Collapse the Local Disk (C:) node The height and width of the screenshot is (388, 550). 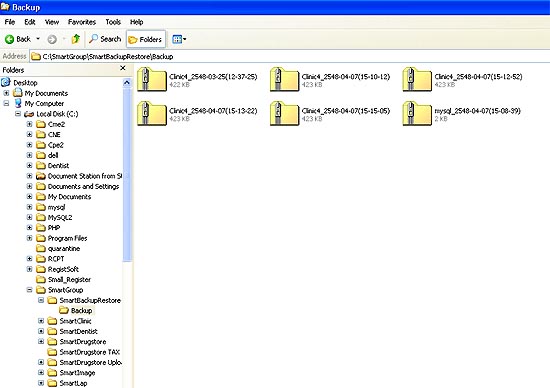click(x=18, y=114)
